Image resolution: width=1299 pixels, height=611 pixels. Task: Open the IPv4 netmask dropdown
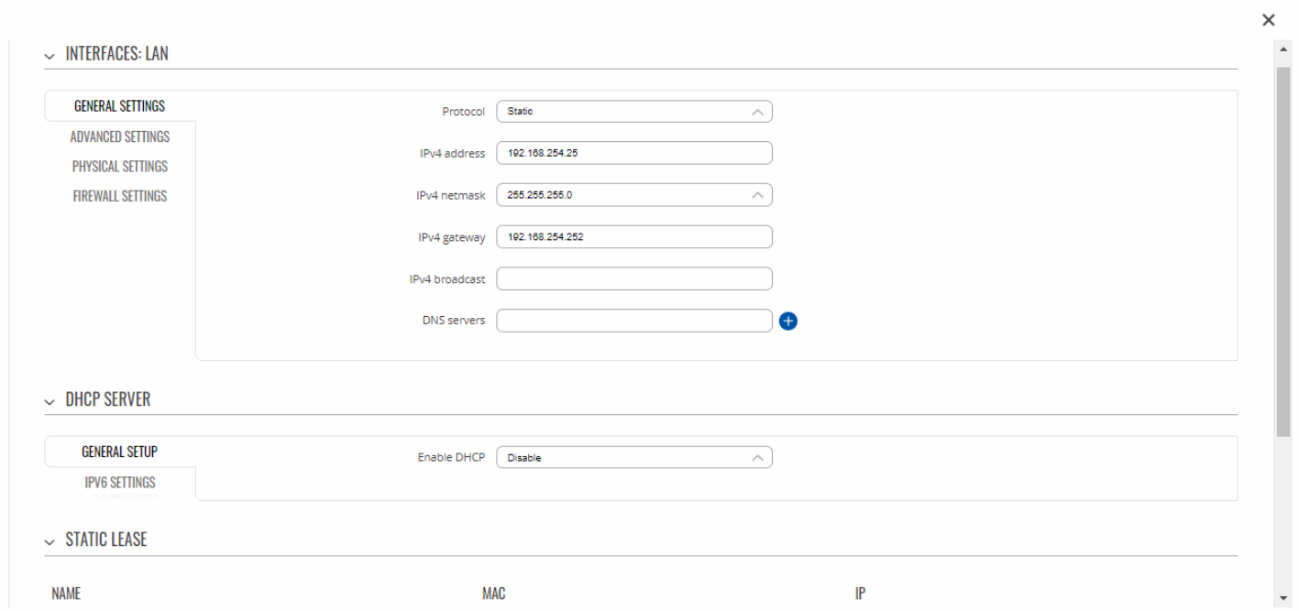634,195
